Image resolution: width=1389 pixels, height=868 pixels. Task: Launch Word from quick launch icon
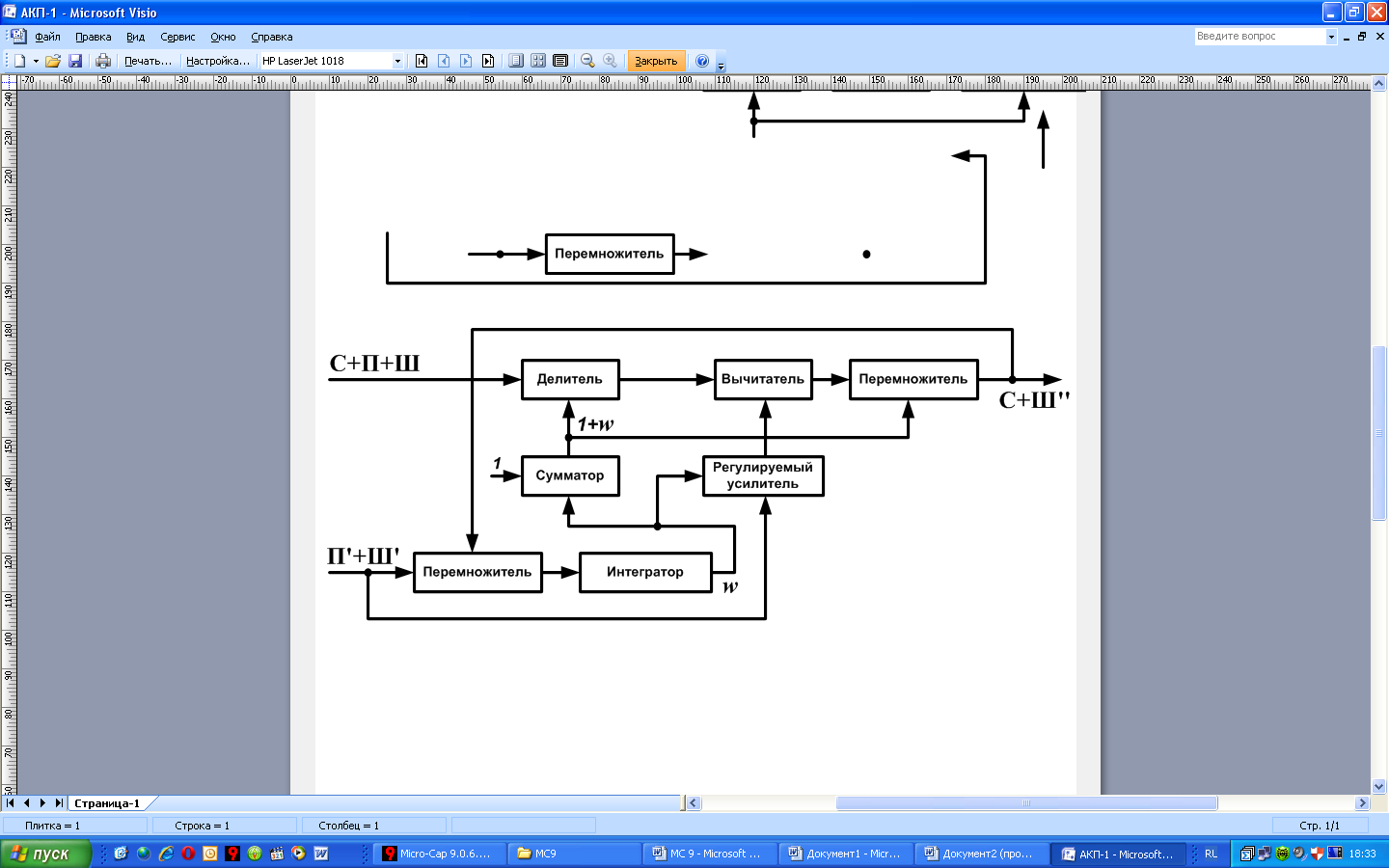(321, 854)
